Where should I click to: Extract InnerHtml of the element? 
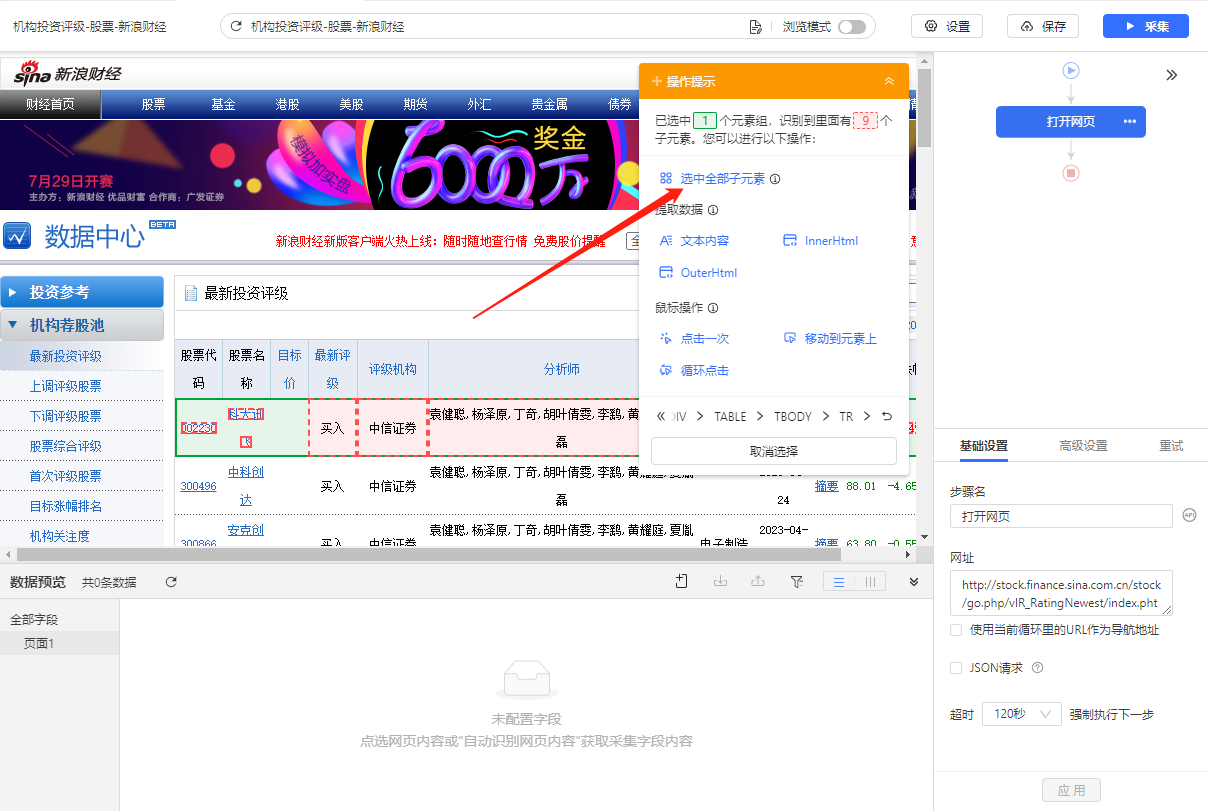(820, 241)
